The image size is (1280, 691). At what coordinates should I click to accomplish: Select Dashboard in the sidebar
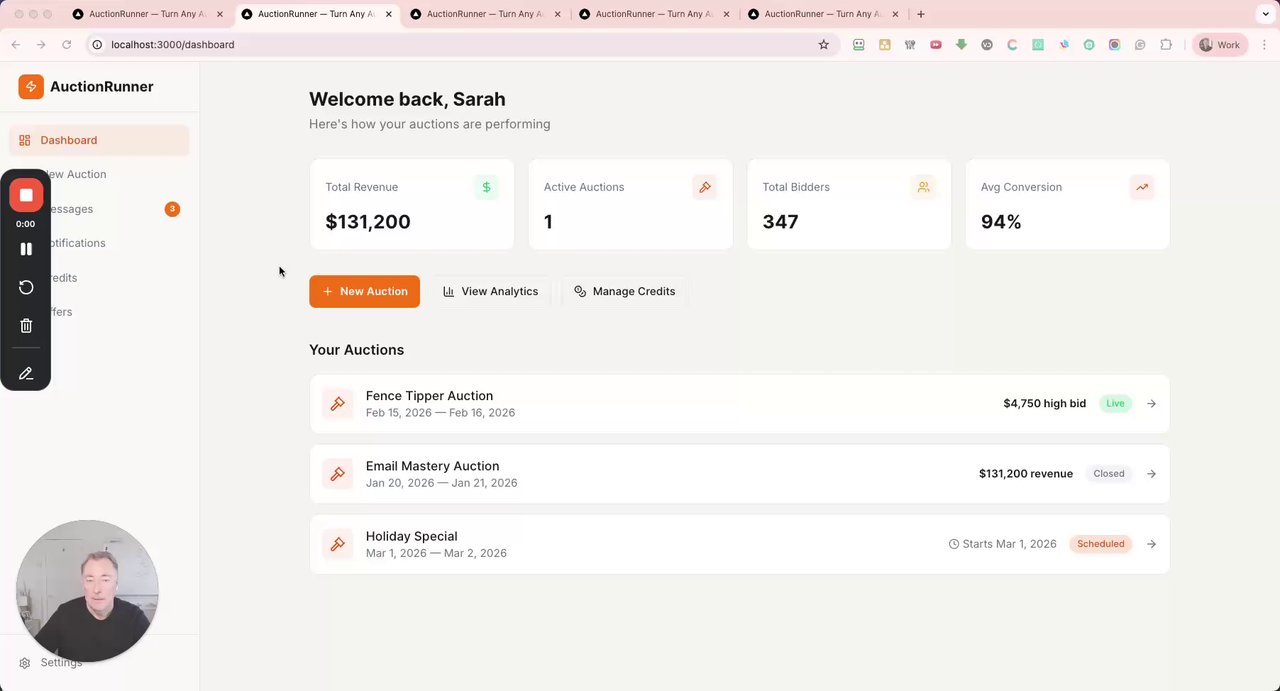[x=99, y=140]
